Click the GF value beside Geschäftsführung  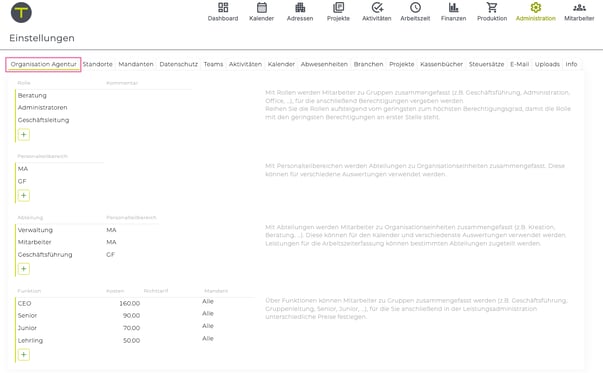point(110,255)
